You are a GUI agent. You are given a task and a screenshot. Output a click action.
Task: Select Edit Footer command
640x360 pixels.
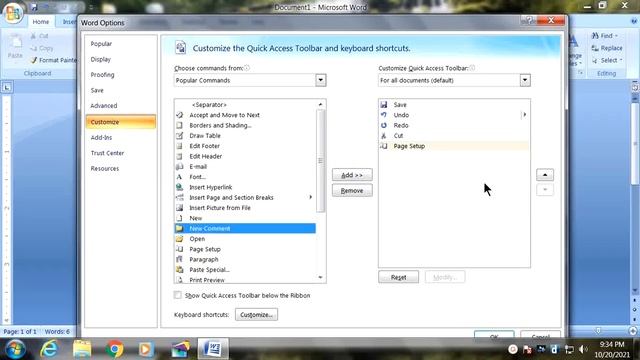point(245,146)
